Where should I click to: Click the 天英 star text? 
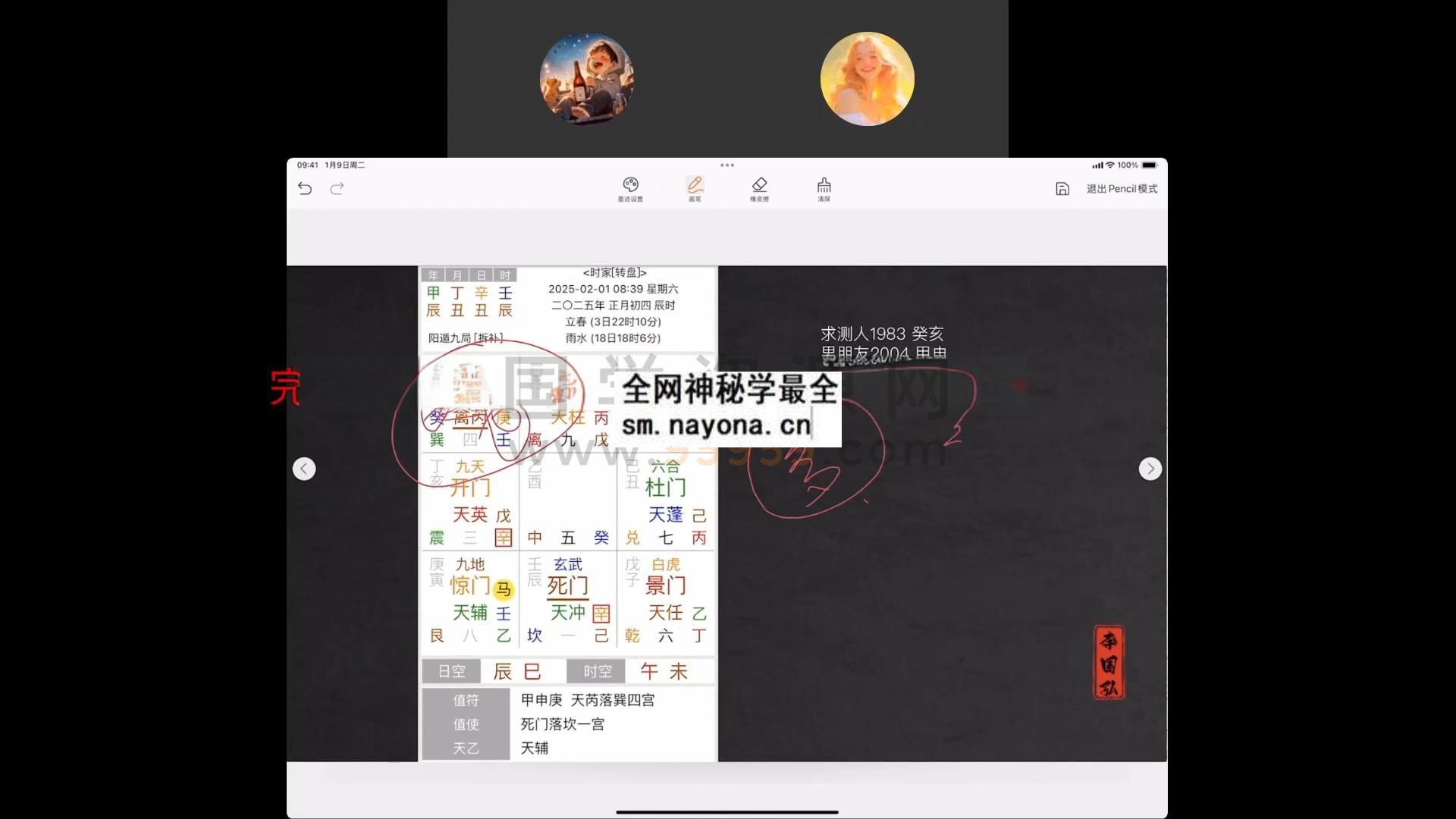point(470,515)
